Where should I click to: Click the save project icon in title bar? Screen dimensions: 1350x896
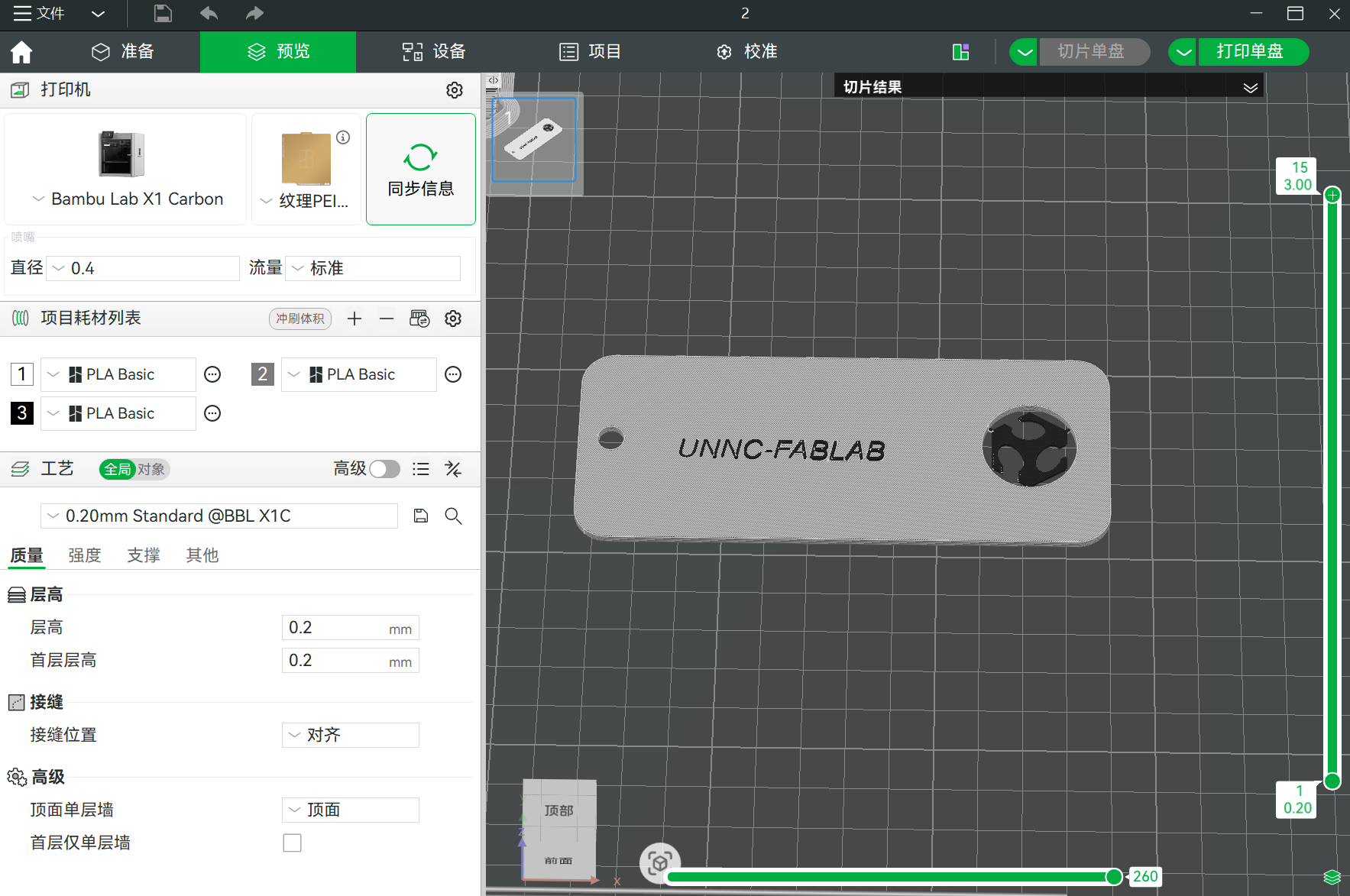163,13
